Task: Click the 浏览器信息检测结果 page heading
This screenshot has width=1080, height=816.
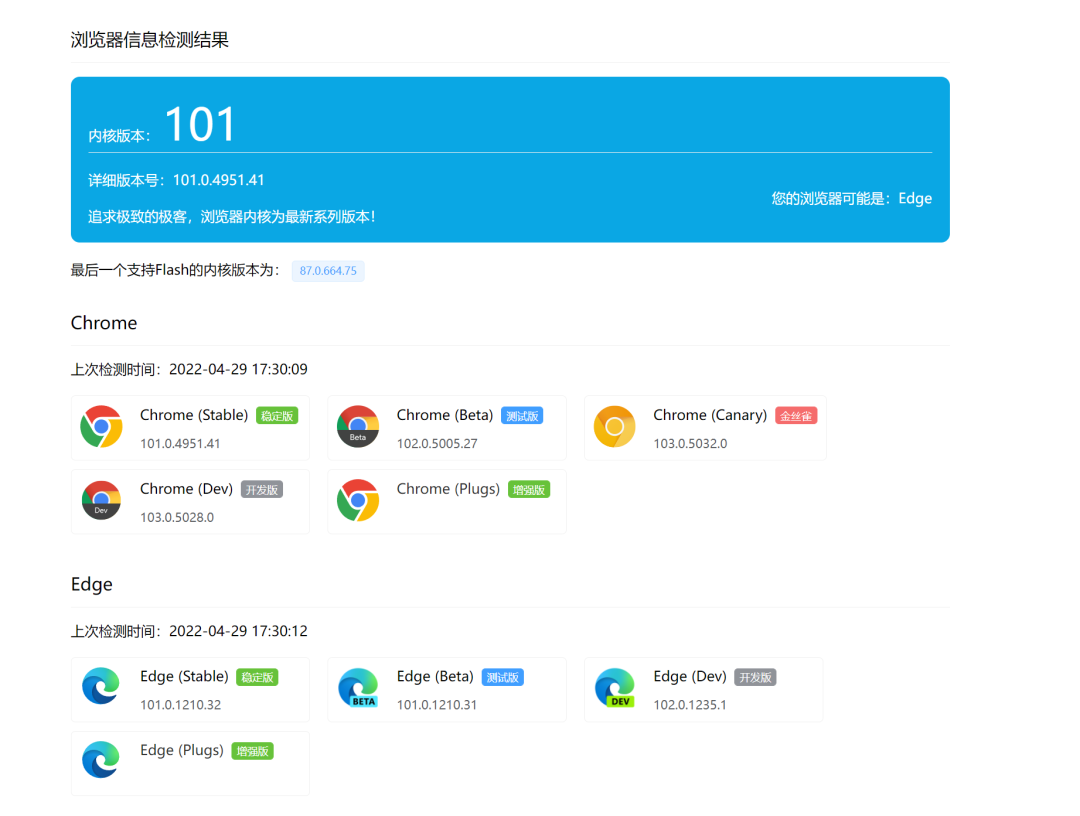Action: [149, 40]
